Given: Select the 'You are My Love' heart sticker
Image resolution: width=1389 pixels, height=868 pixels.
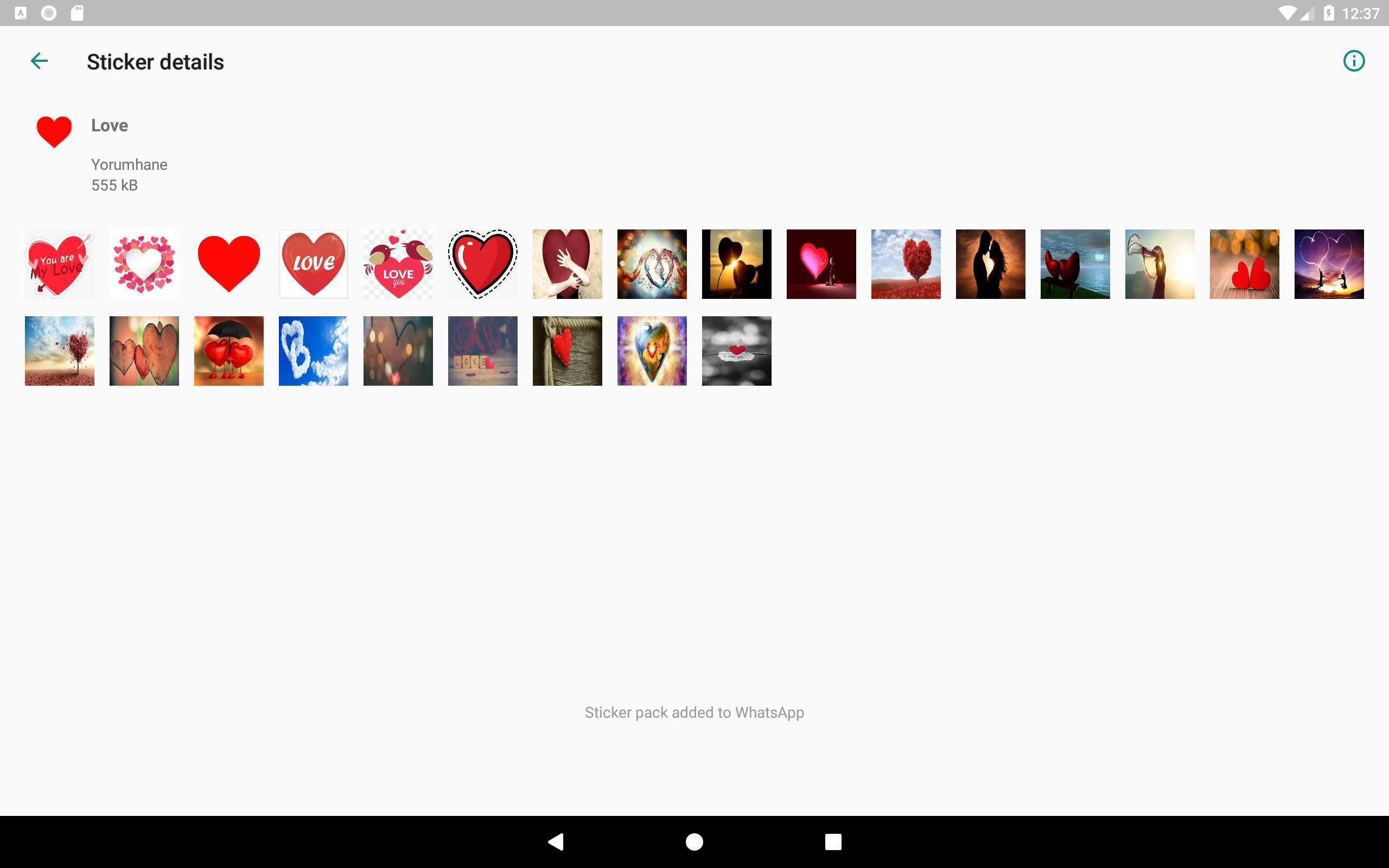Looking at the screenshot, I should tap(59, 264).
